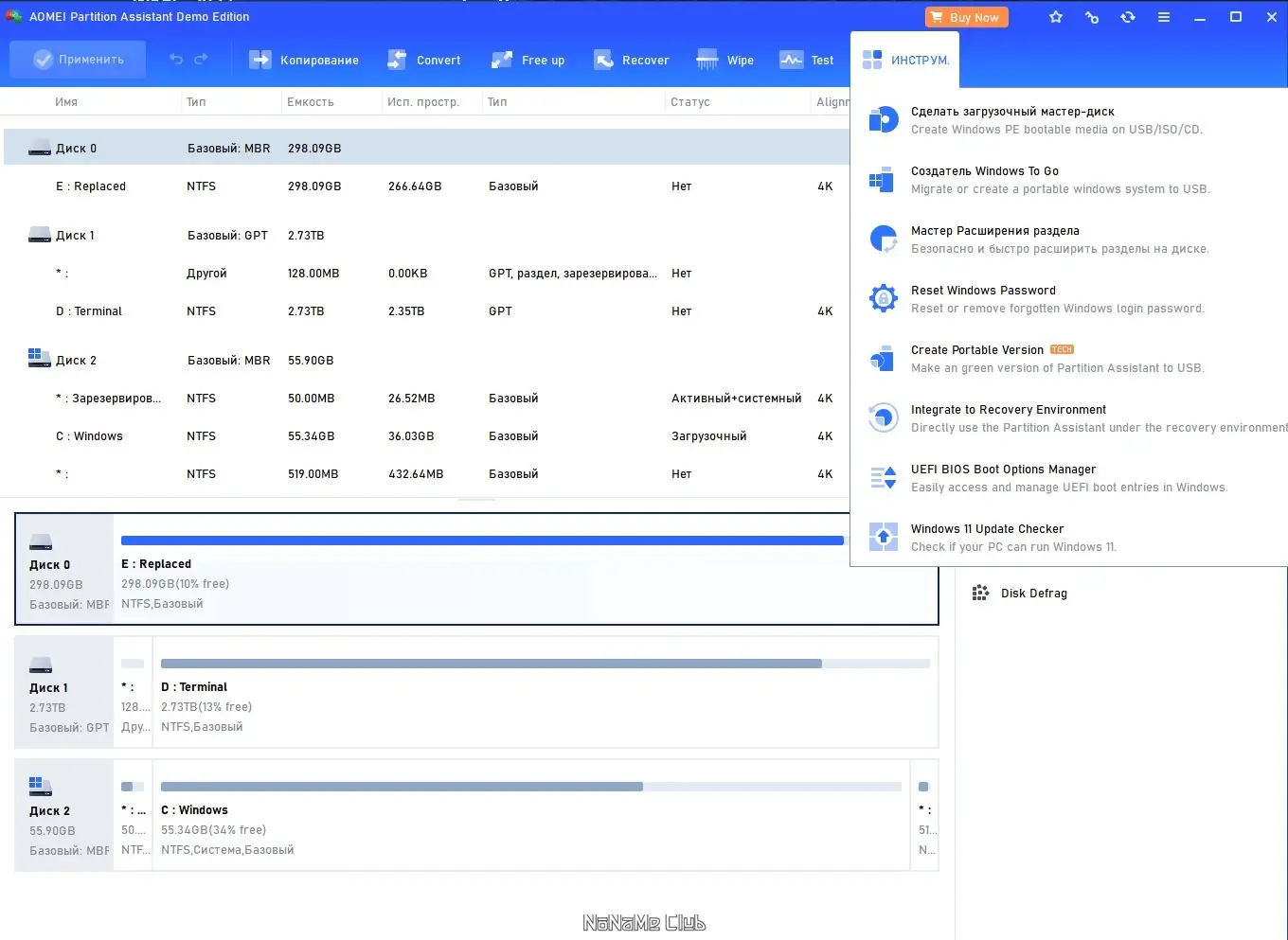Select Reset Windows Password entry
Image resolution: width=1288 pixels, height=940 pixels.
(1068, 299)
